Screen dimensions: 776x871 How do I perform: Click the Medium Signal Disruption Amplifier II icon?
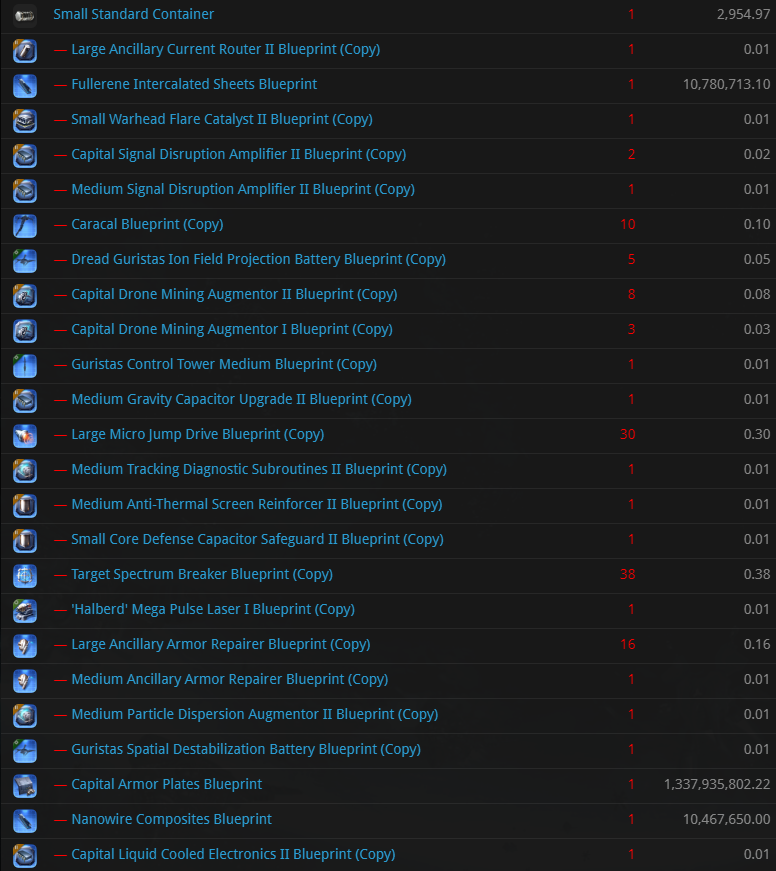pyautogui.click(x=24, y=191)
